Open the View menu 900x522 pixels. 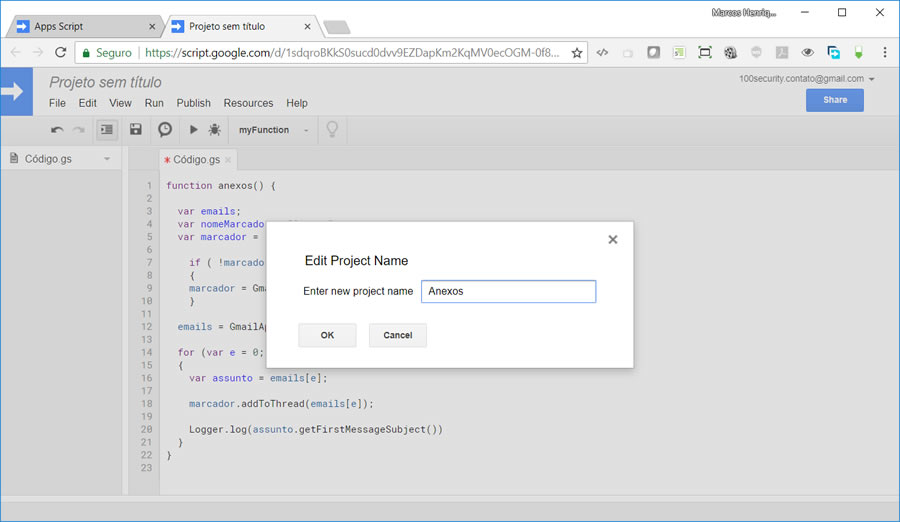pyautogui.click(x=121, y=103)
